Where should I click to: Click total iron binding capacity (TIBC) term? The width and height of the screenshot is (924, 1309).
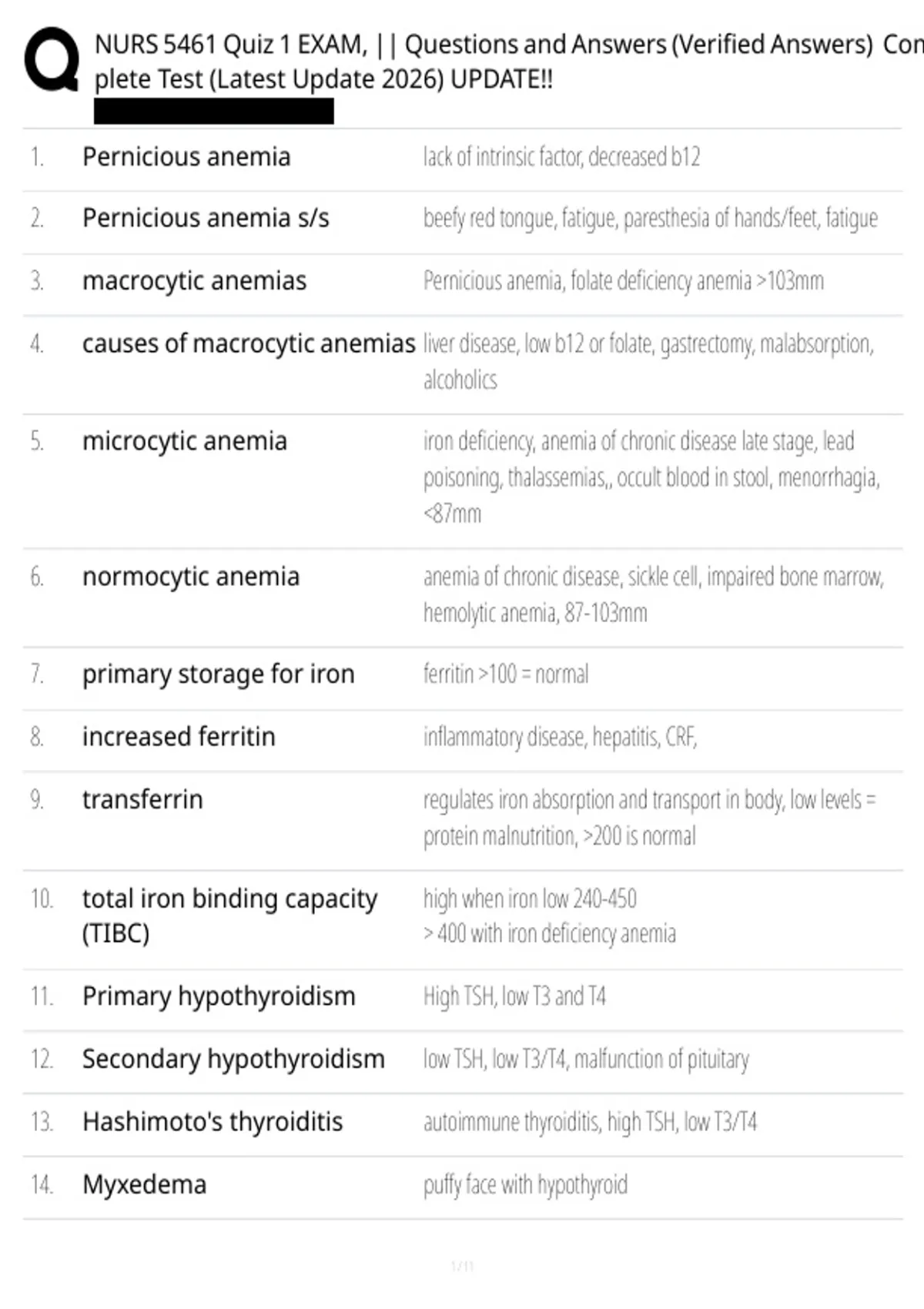point(230,916)
